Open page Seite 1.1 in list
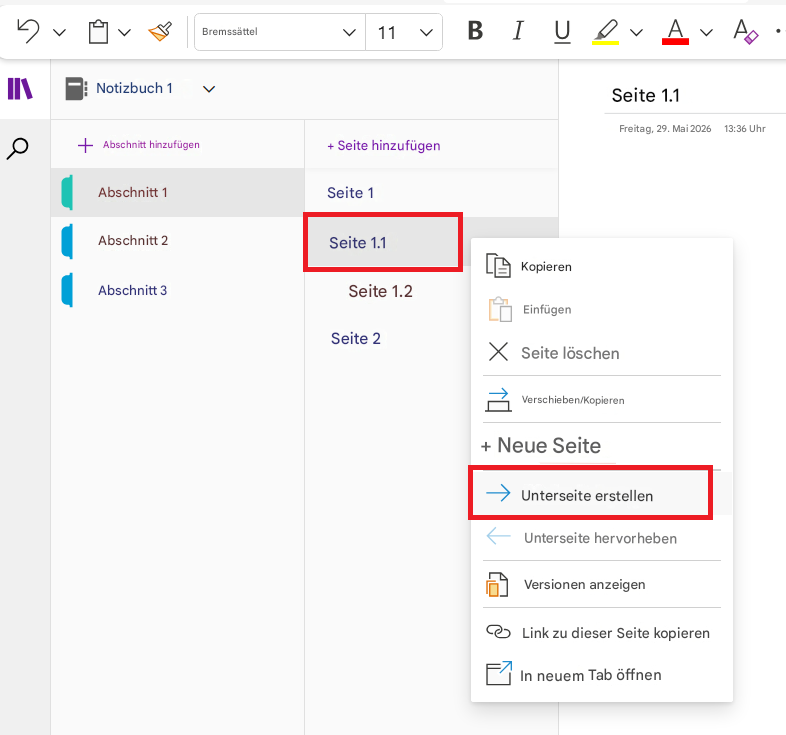Screen dimensions: 786x735 (x=383, y=243)
